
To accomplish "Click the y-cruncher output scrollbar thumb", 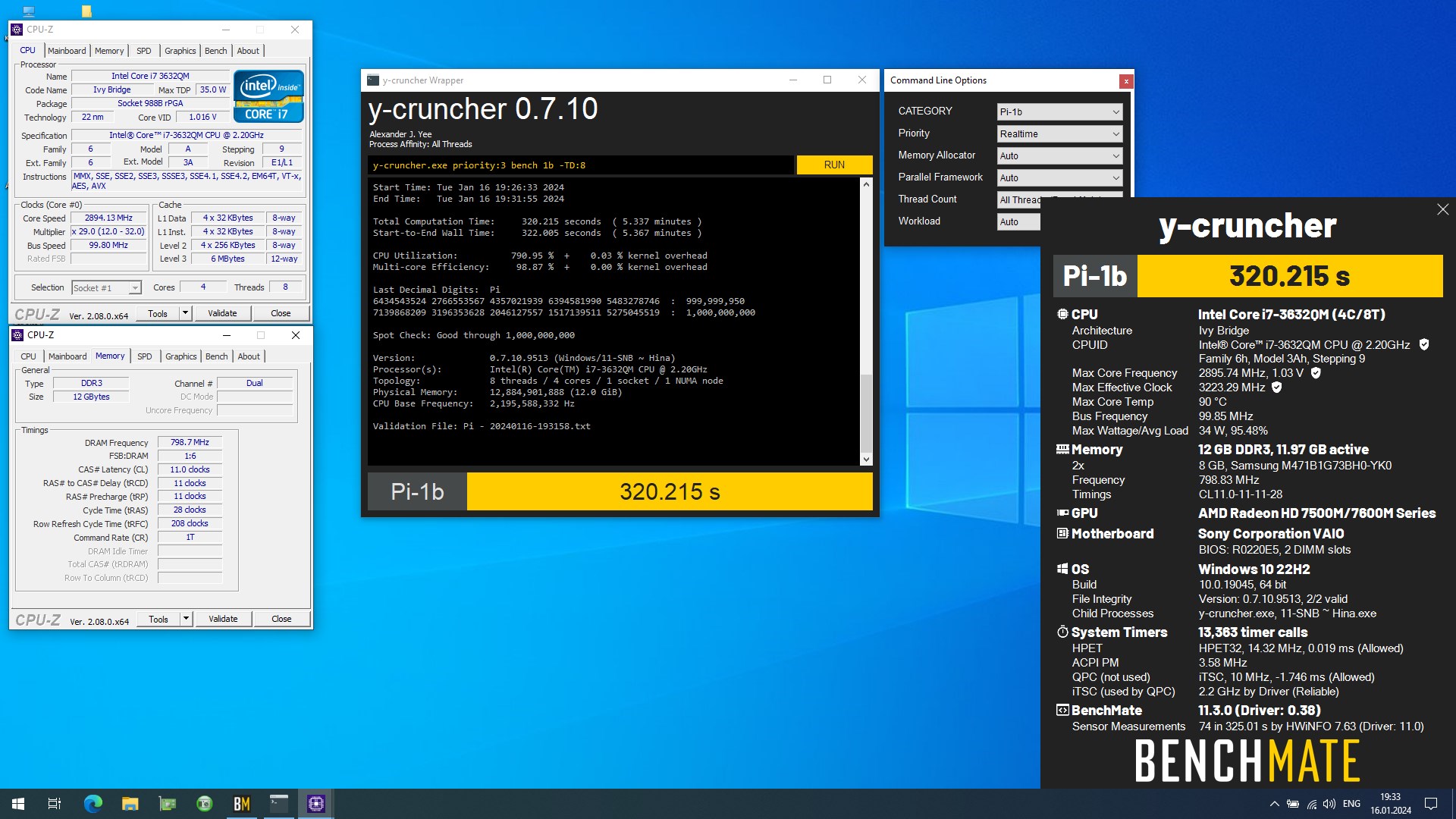I will [866, 413].
